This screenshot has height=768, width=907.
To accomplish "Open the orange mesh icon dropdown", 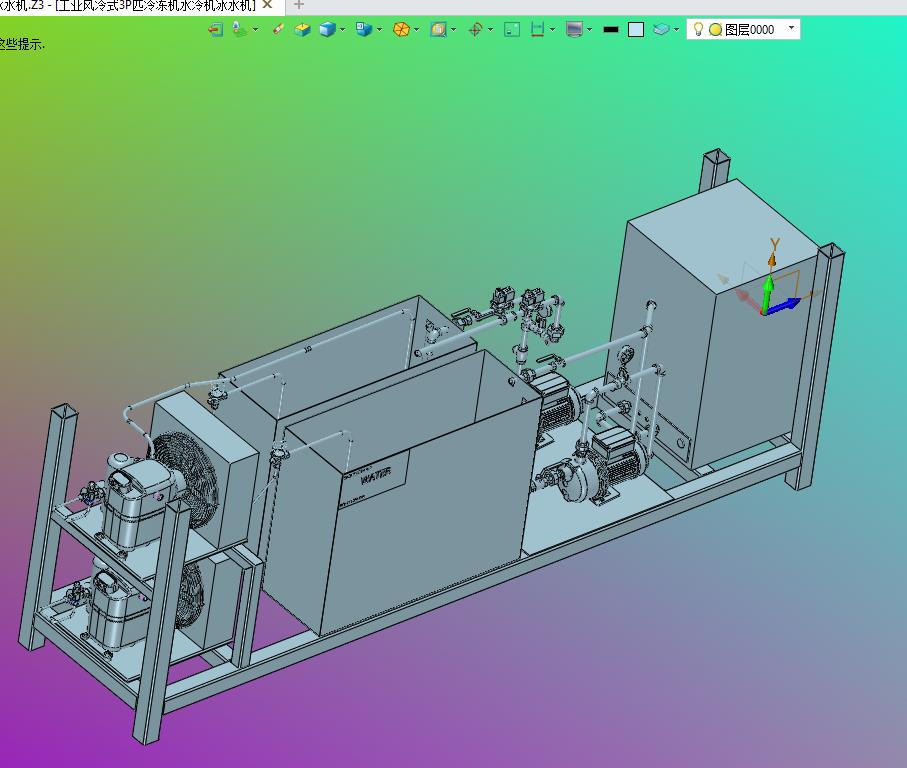I will tap(416, 29).
